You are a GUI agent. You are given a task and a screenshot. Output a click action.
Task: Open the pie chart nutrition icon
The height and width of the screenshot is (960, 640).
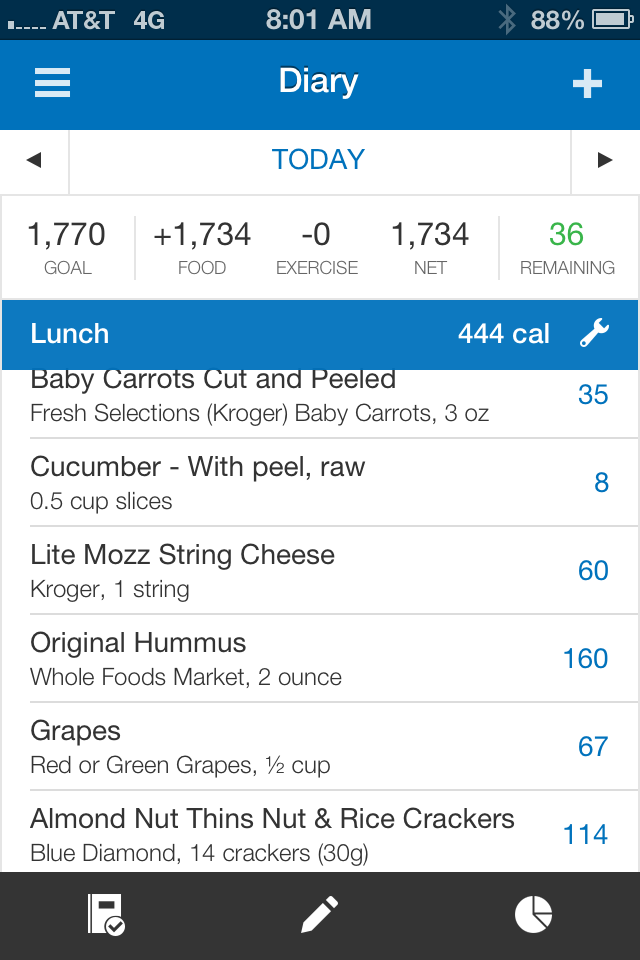[x=533, y=914]
